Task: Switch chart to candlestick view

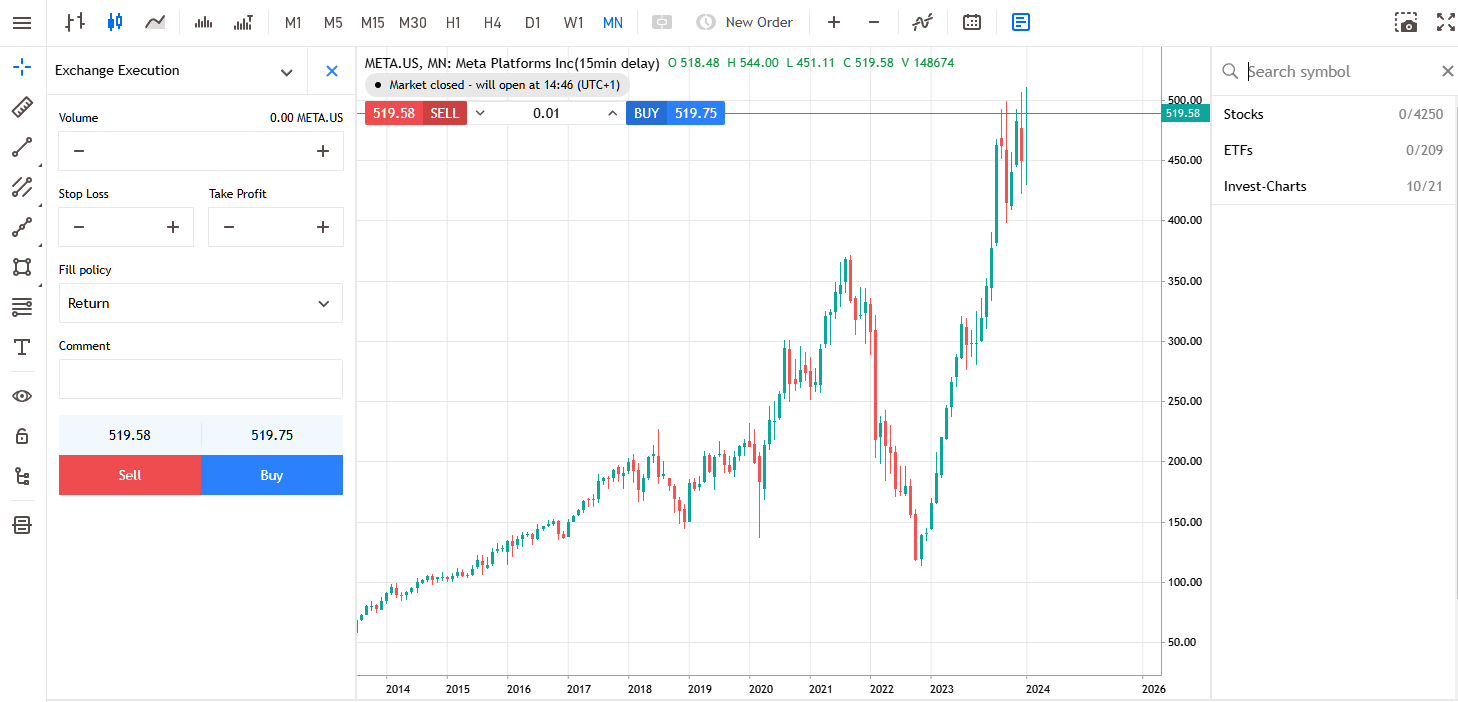Action: [115, 22]
